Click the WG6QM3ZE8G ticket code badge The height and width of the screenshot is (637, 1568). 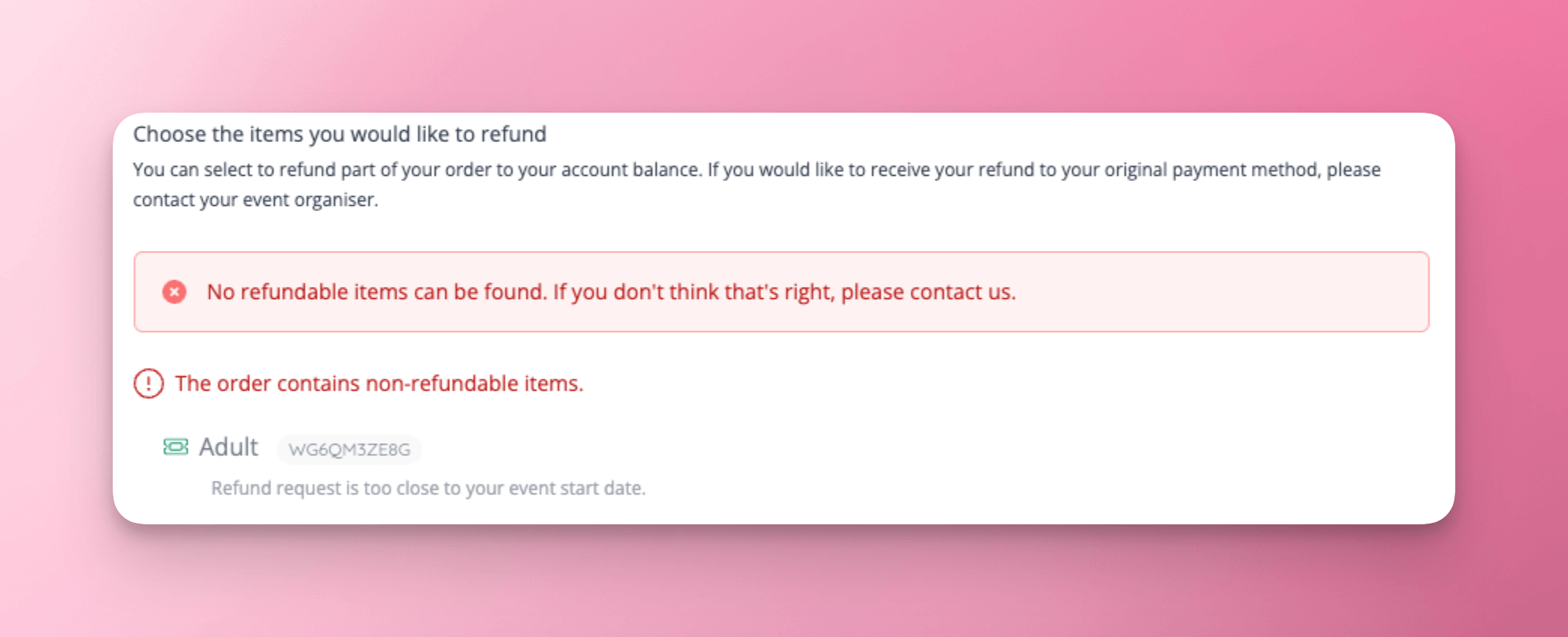click(x=350, y=449)
